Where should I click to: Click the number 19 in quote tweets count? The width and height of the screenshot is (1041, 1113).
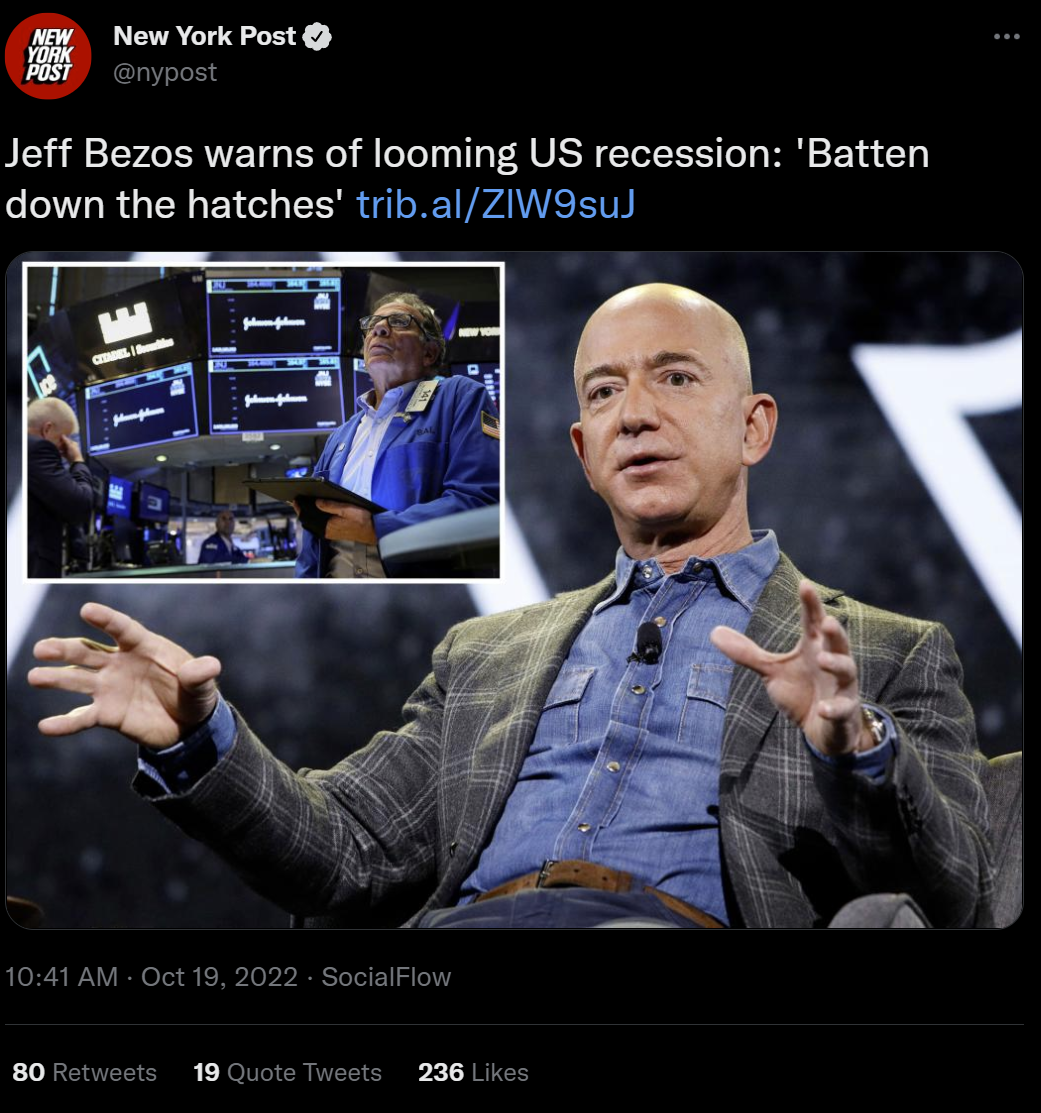pos(206,1072)
